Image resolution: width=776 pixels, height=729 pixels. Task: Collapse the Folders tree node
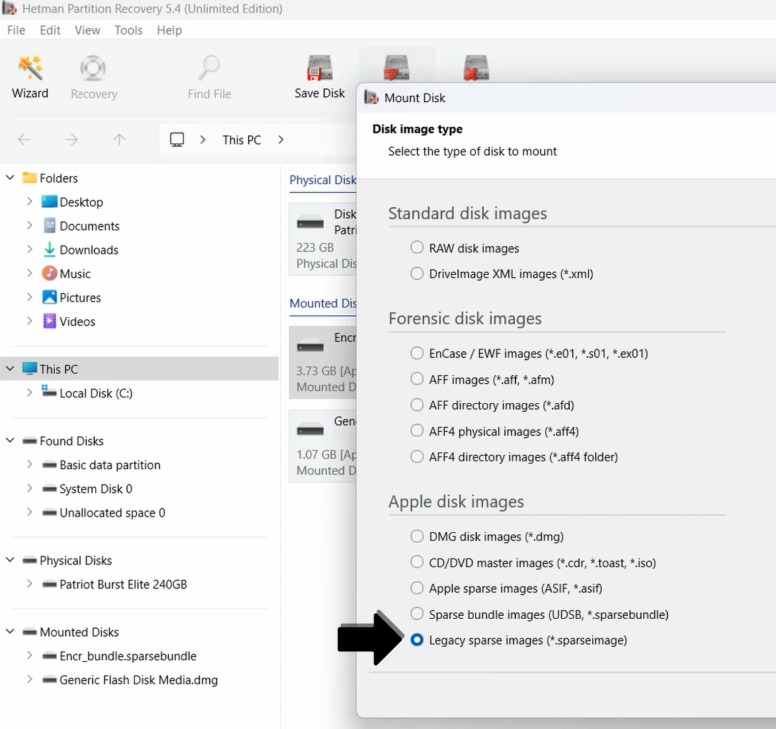click(10, 177)
